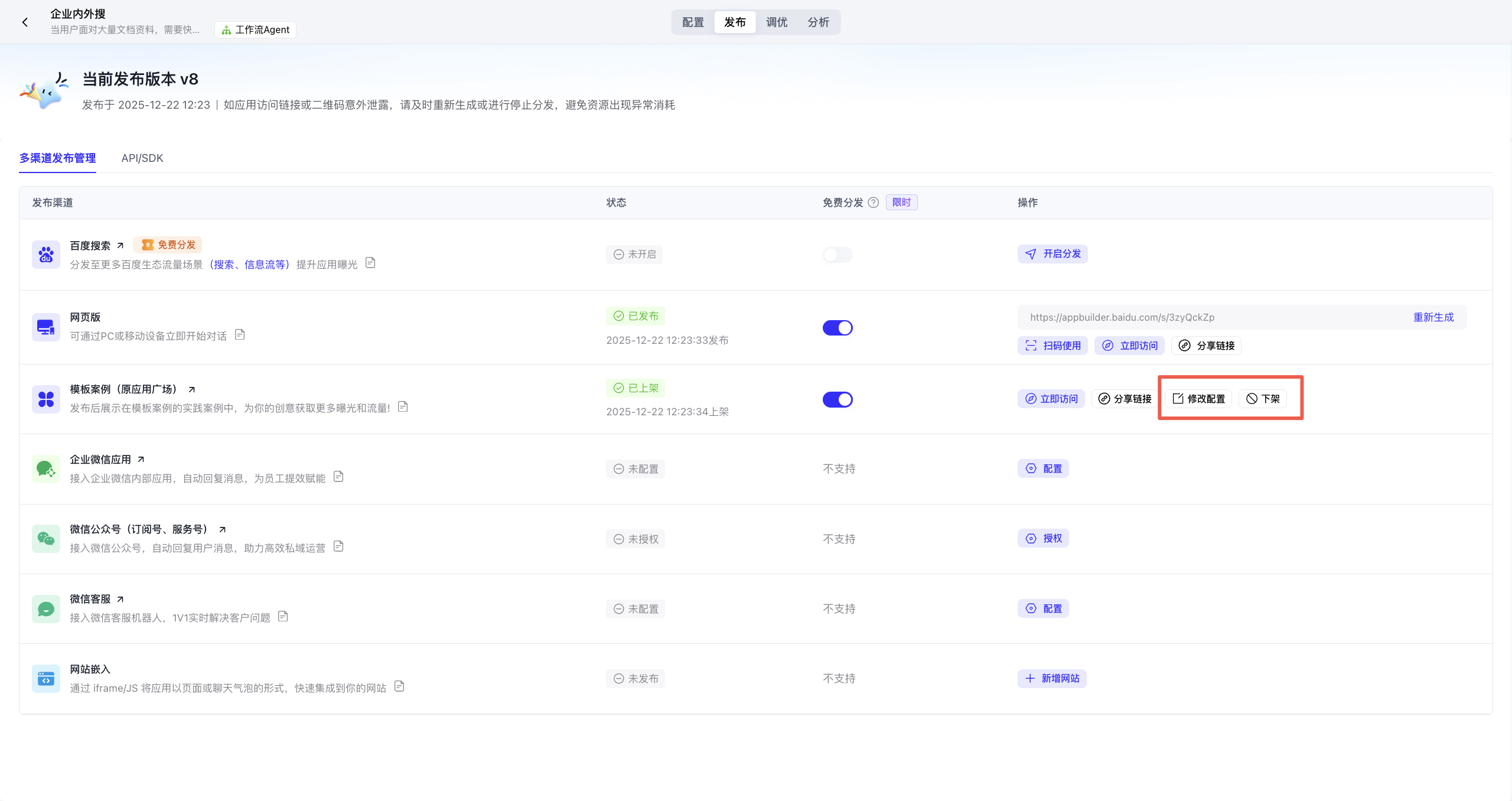
Task: Open doc icon beside 网站嵌入 description
Action: 399,686
